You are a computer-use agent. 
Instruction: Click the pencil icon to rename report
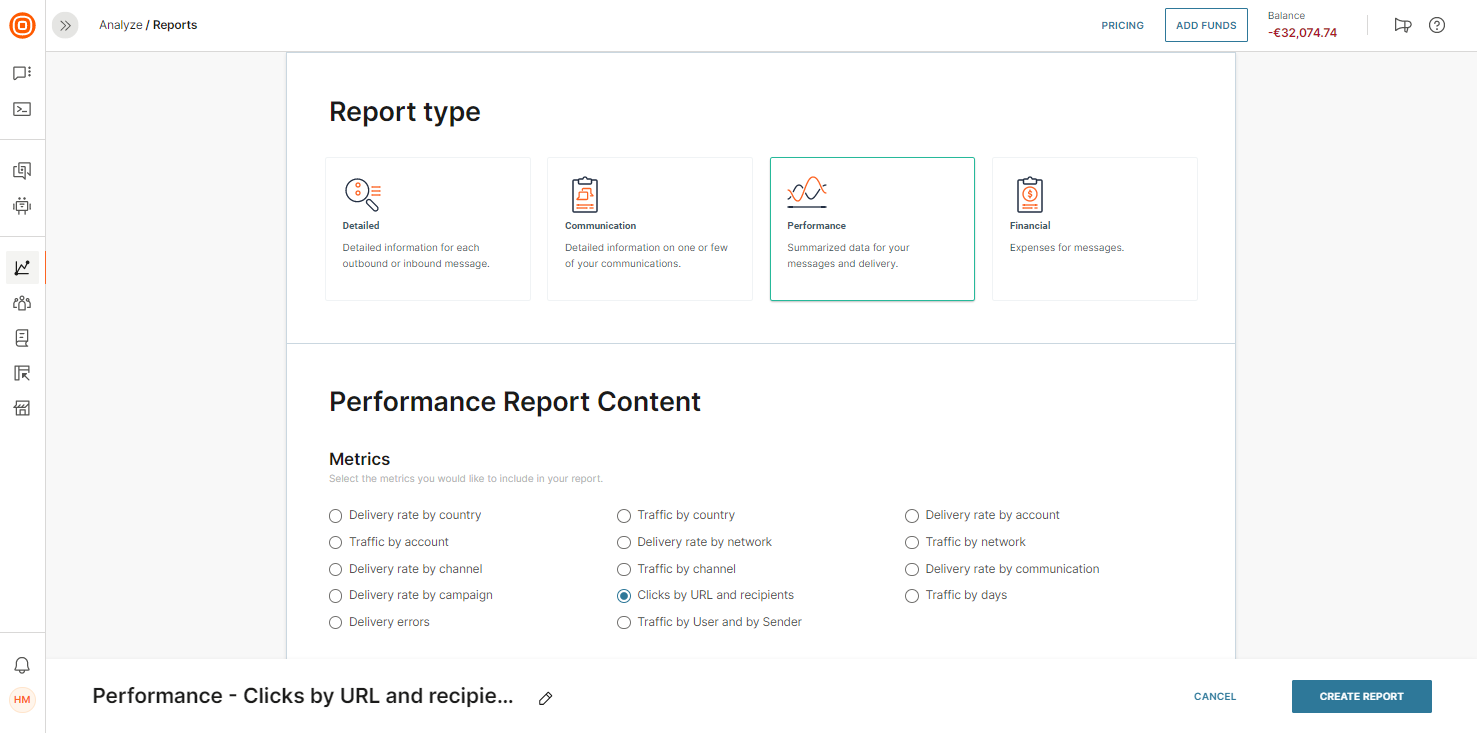pos(545,698)
